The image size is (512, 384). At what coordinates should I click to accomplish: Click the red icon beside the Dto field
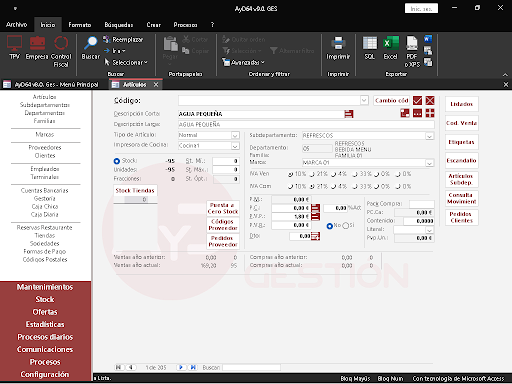(x=315, y=236)
